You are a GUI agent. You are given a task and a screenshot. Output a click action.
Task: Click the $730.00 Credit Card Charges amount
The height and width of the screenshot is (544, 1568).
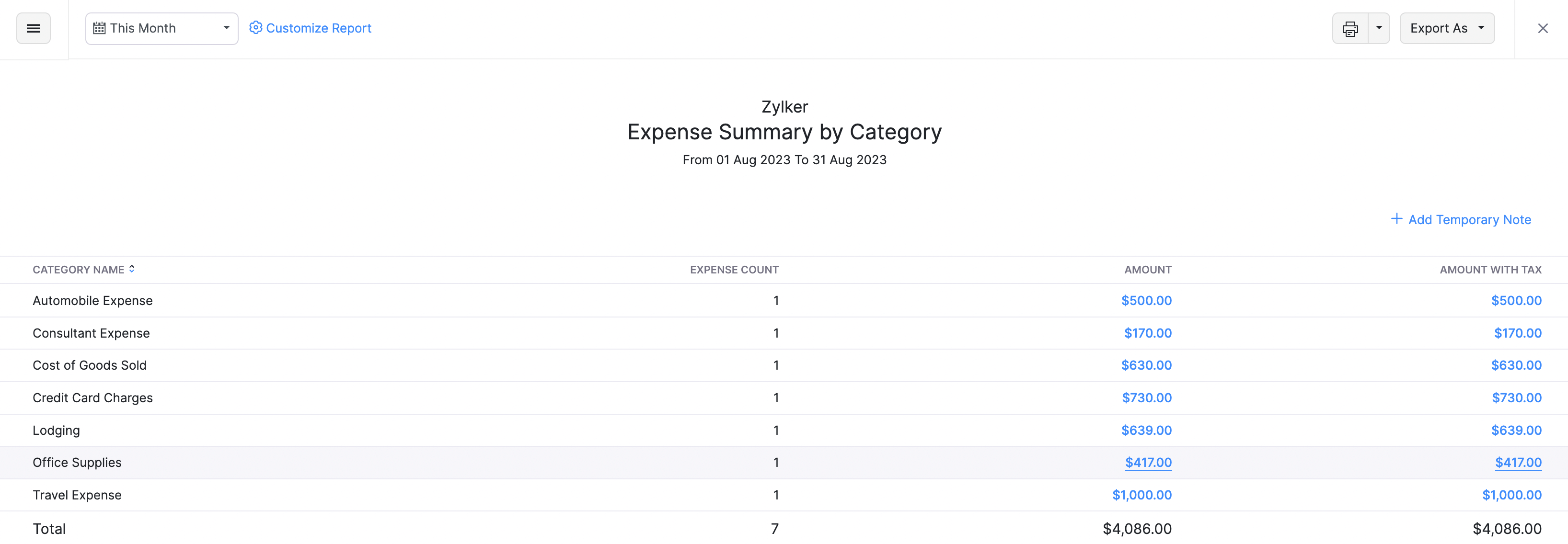pyautogui.click(x=1147, y=397)
